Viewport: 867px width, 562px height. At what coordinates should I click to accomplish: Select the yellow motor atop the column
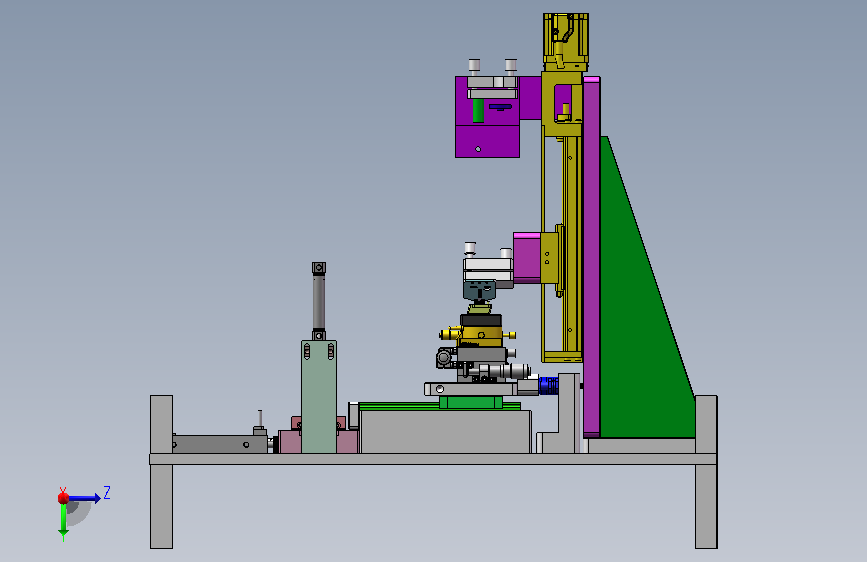565,42
